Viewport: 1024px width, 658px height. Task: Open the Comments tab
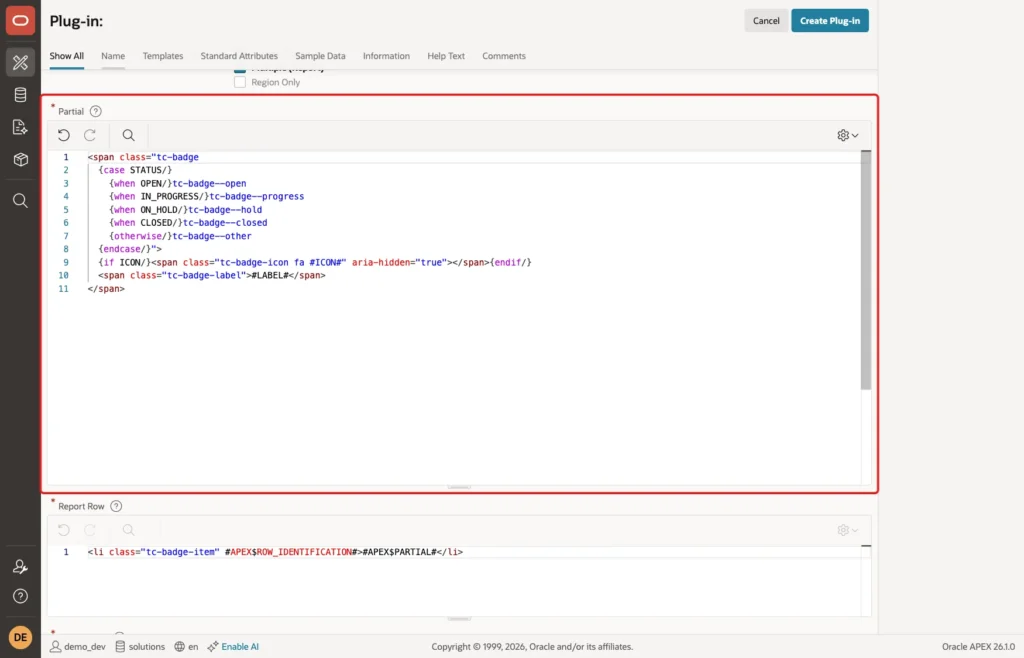[504, 56]
